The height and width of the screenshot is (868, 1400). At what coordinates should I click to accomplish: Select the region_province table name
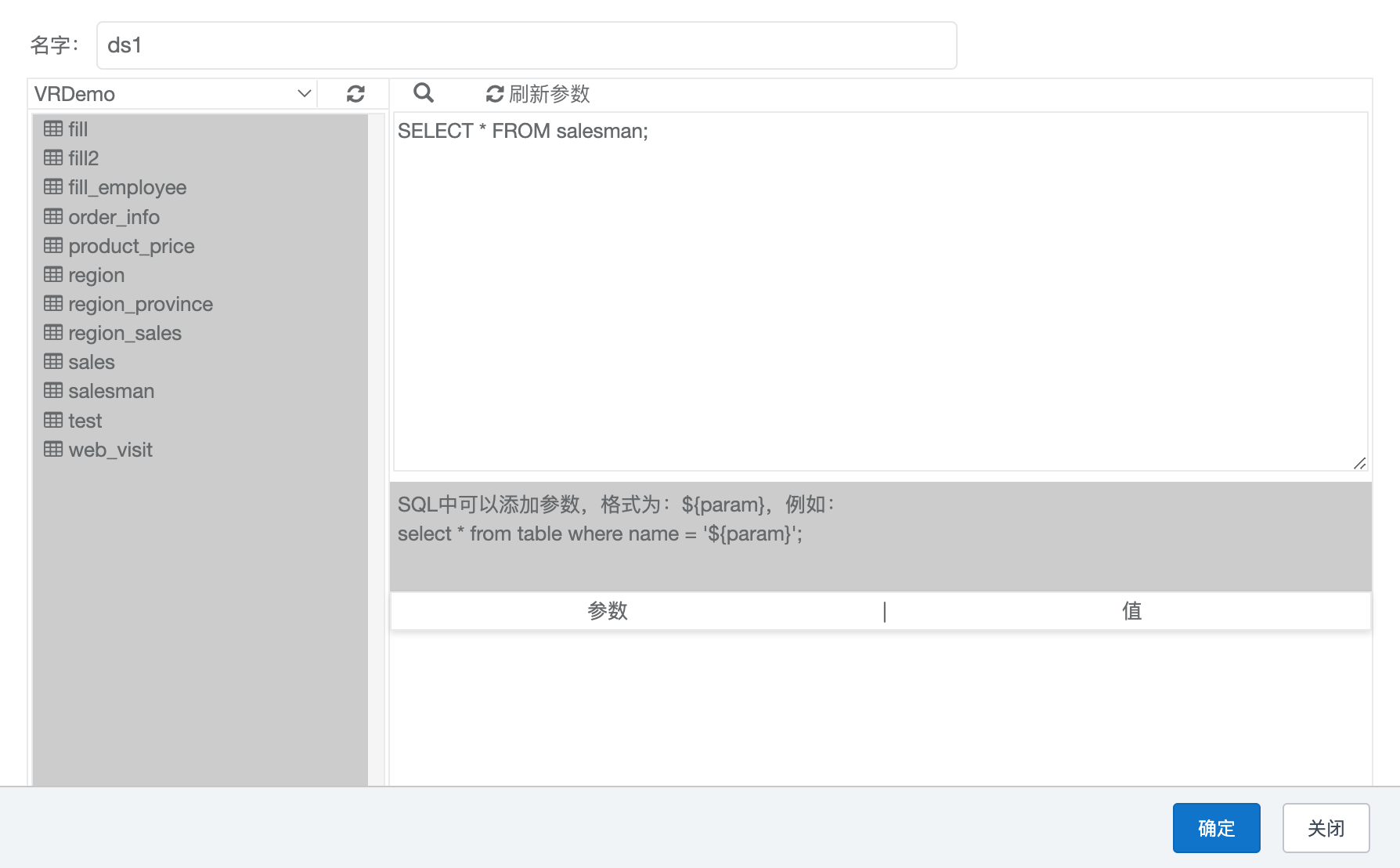pyautogui.click(x=140, y=304)
